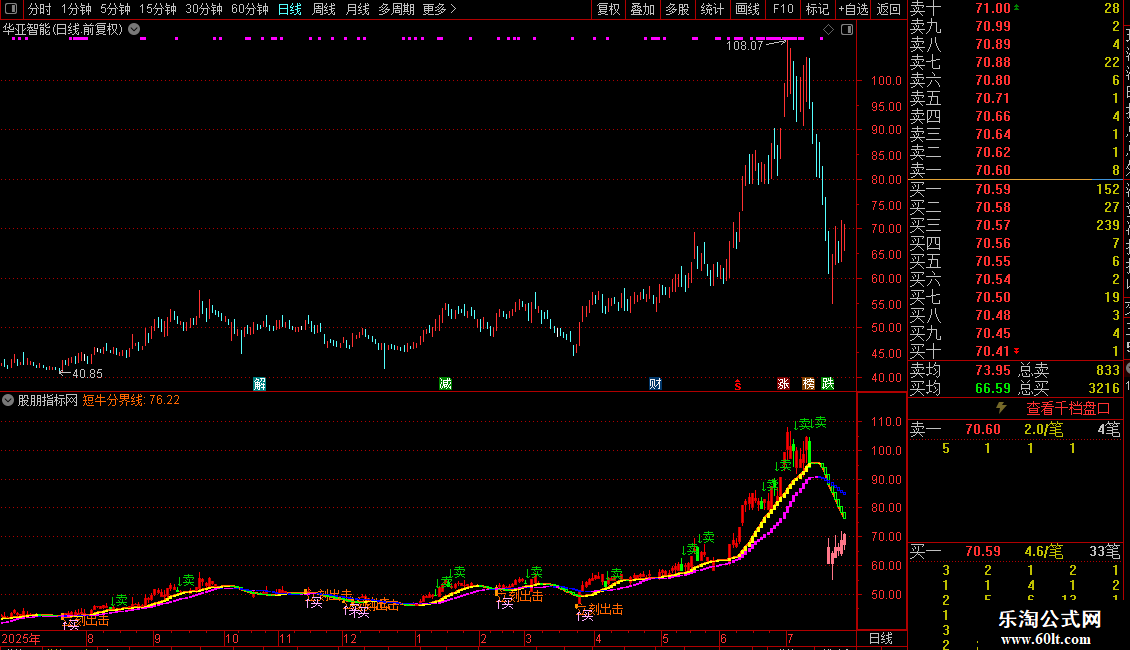The height and width of the screenshot is (650, 1130).
Task: Switch to the 15分钟 period
Action: (x=157, y=9)
